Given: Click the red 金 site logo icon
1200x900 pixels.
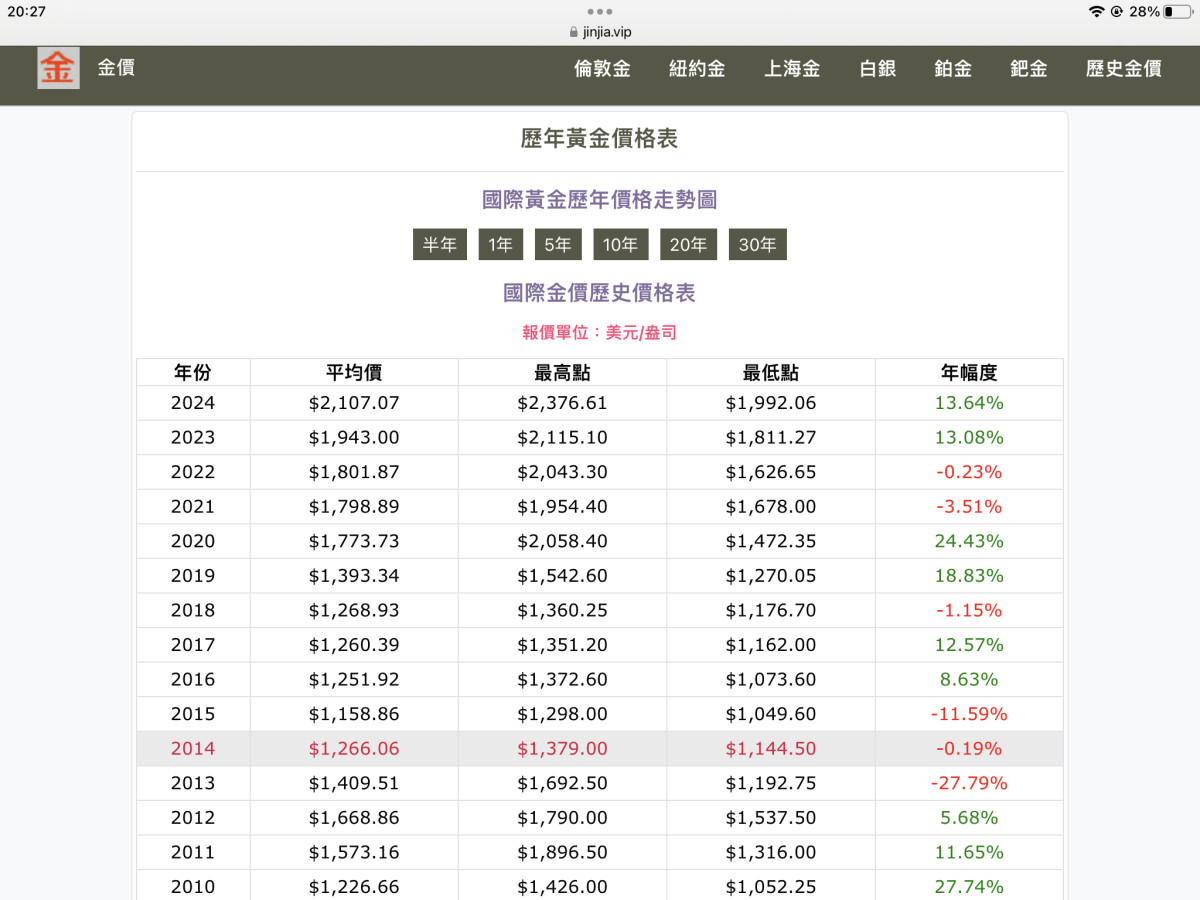Looking at the screenshot, I should tap(58, 68).
